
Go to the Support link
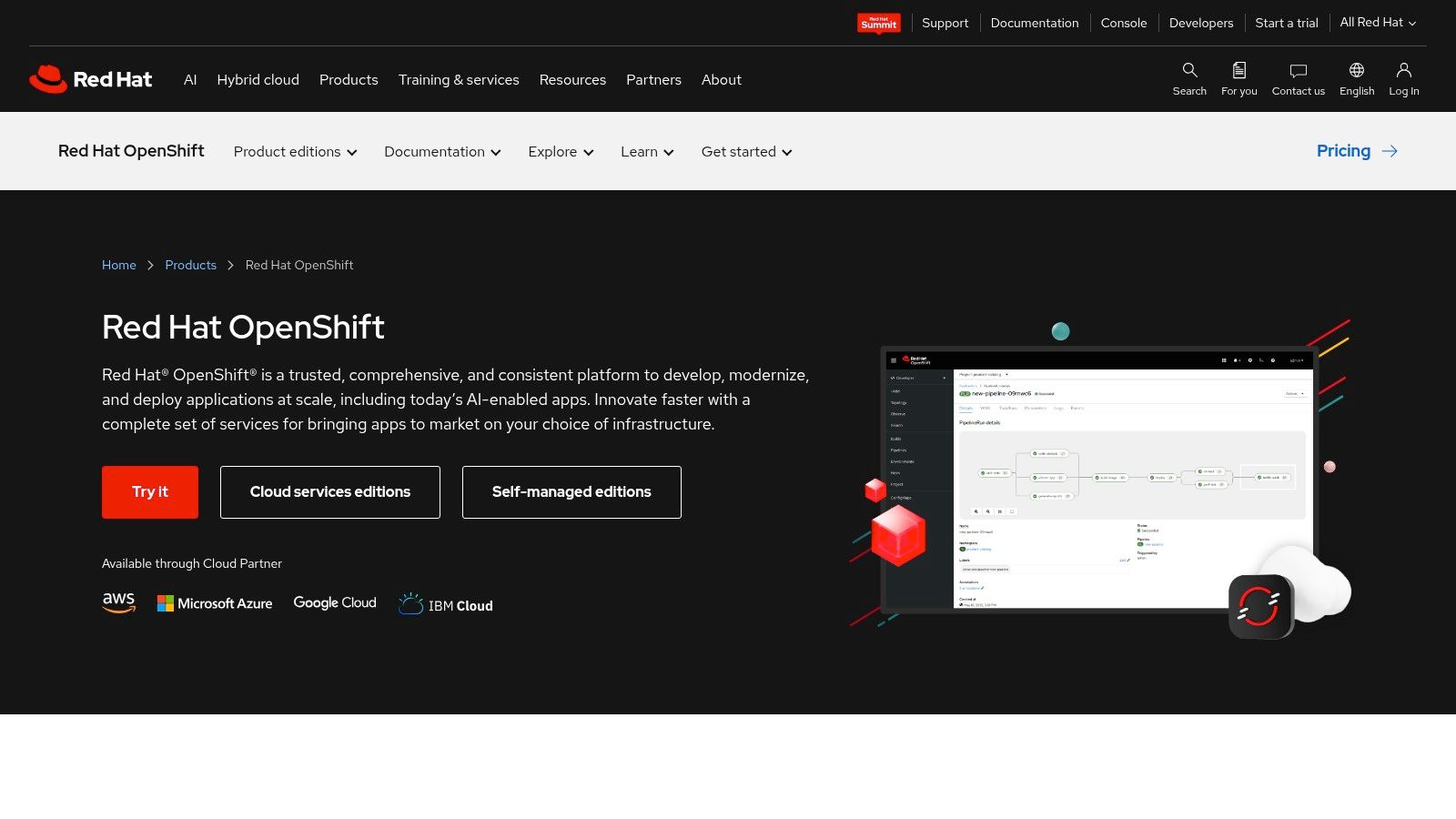point(945,23)
